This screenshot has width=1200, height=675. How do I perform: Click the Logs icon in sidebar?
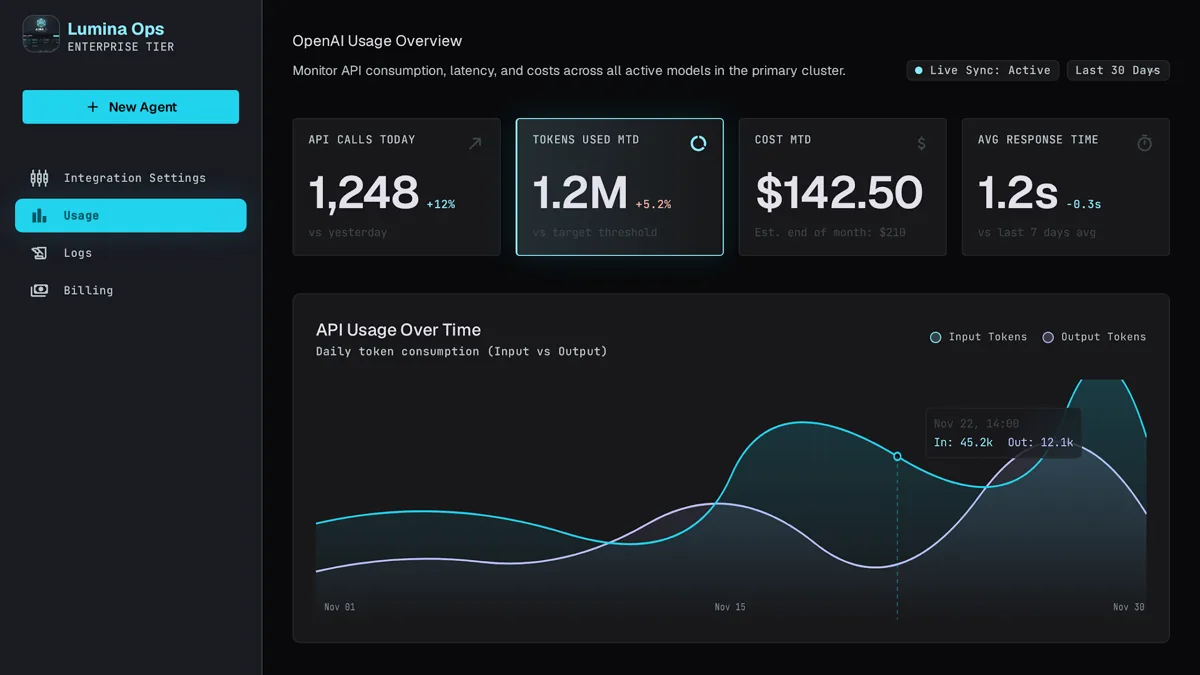click(39, 253)
